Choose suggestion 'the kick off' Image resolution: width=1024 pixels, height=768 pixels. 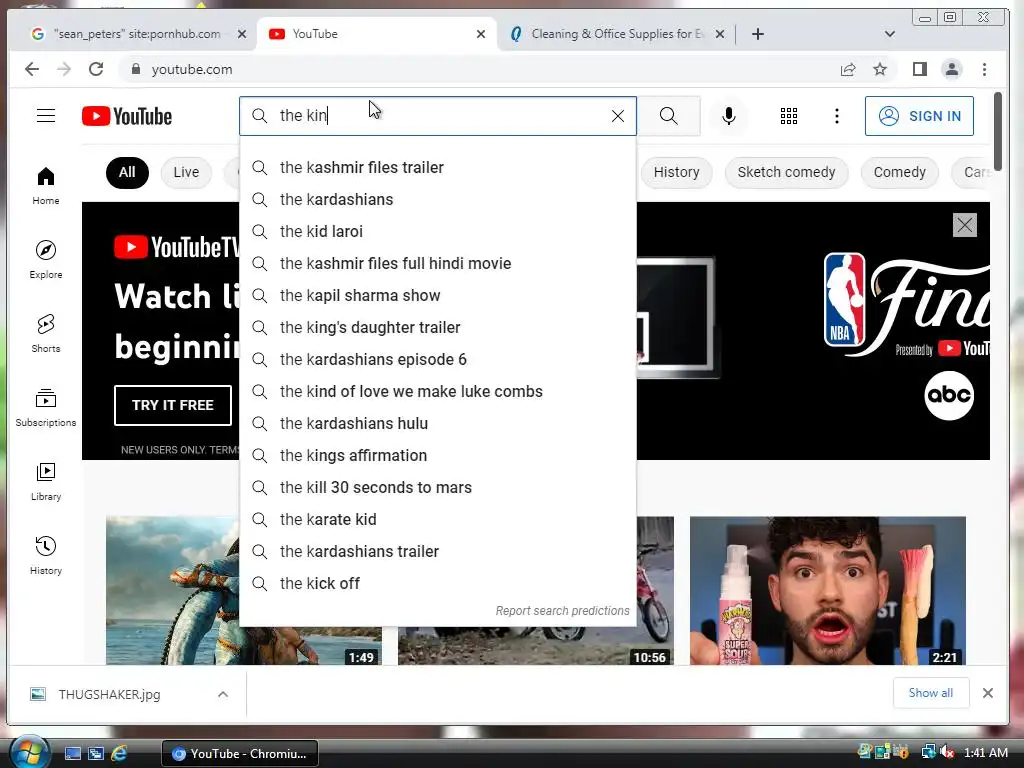click(438, 584)
